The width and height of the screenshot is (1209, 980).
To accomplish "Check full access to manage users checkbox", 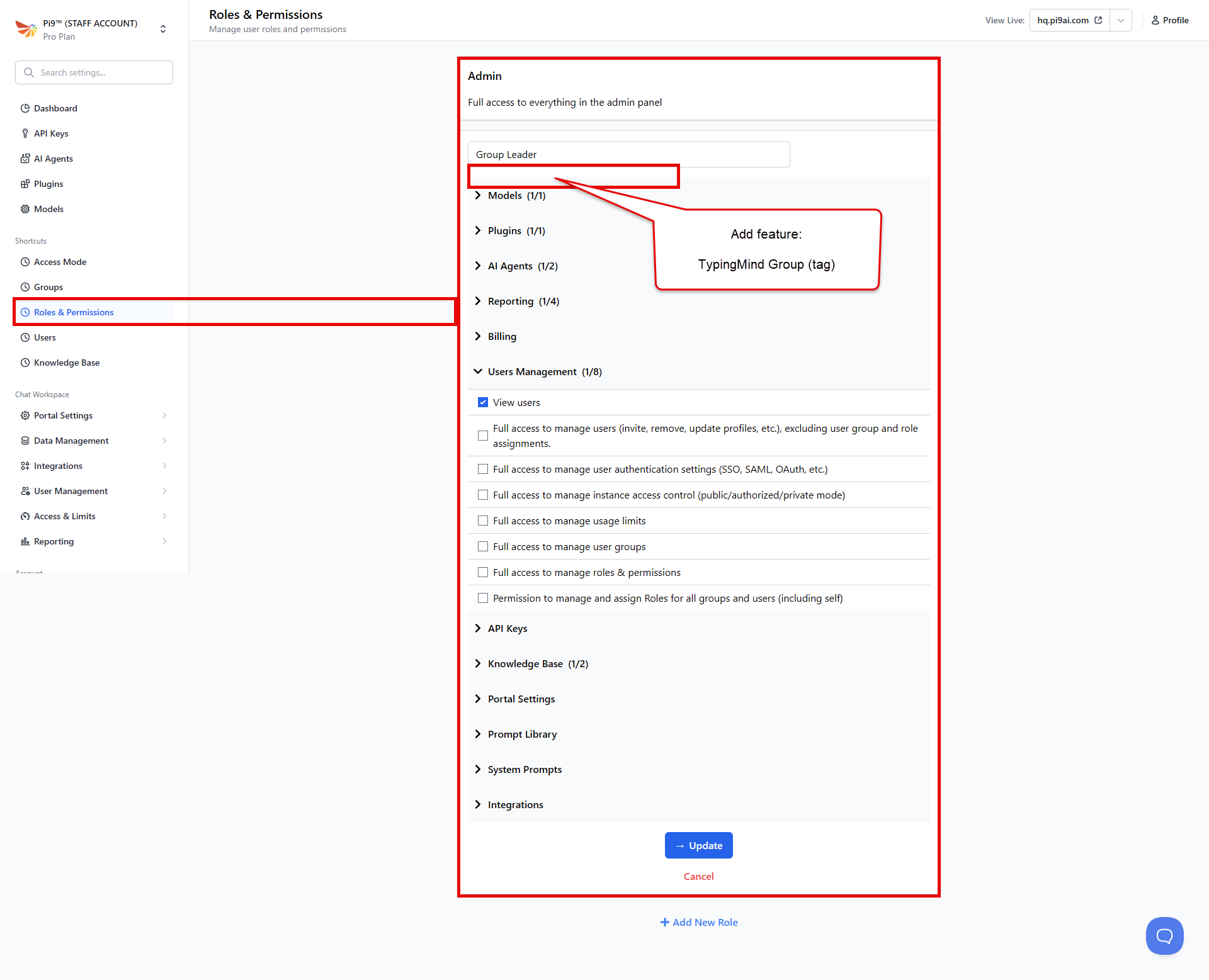I will click(x=483, y=436).
